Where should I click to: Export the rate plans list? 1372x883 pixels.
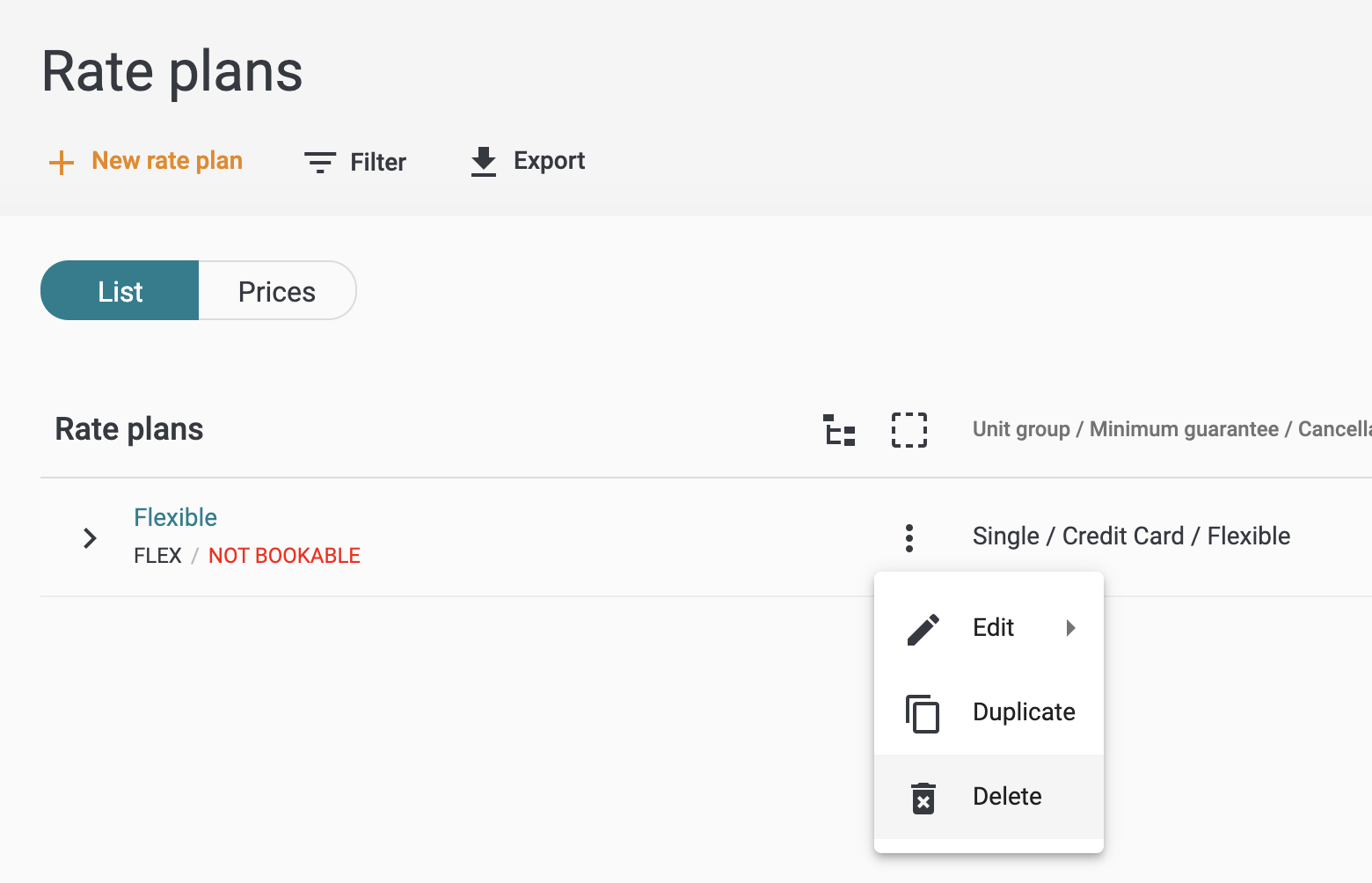(528, 162)
